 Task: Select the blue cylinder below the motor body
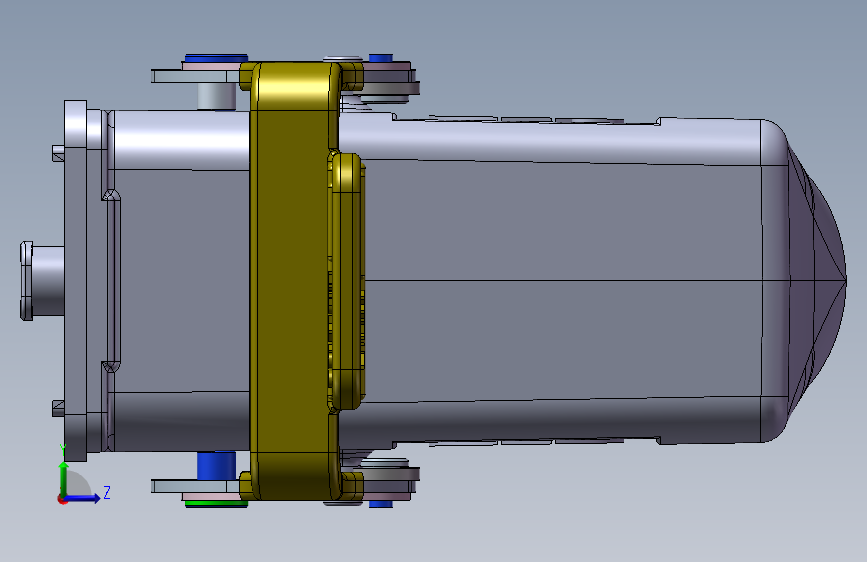pyautogui.click(x=217, y=466)
